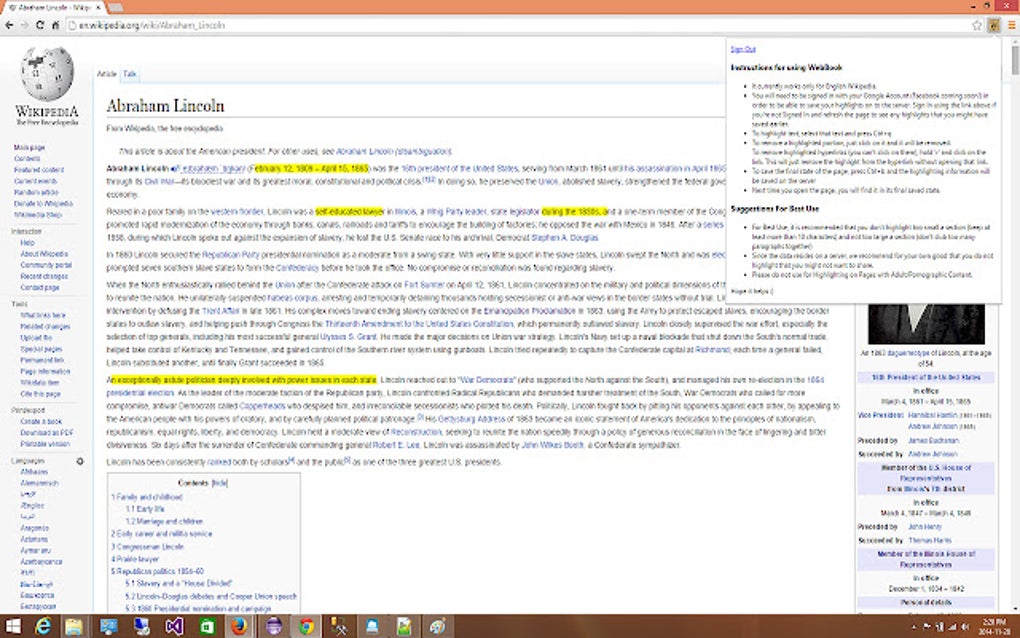
Task: Switch to Chrome in taskbar
Action: coord(306,626)
